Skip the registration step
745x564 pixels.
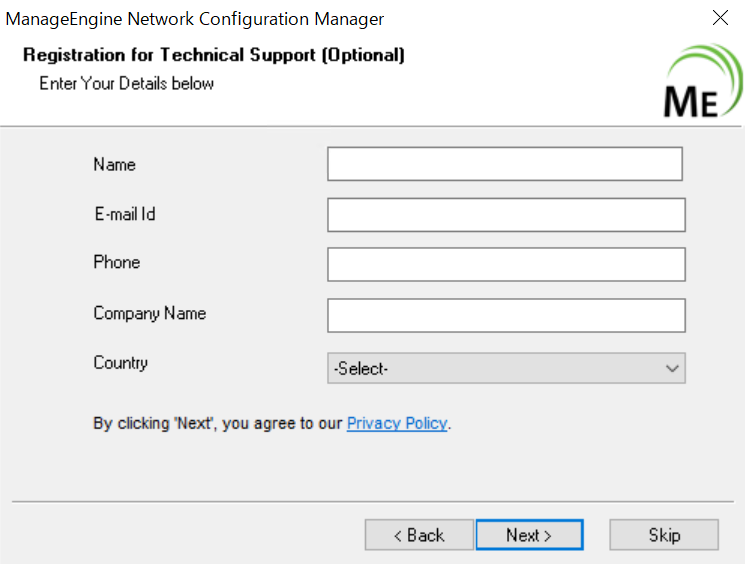pos(664,535)
